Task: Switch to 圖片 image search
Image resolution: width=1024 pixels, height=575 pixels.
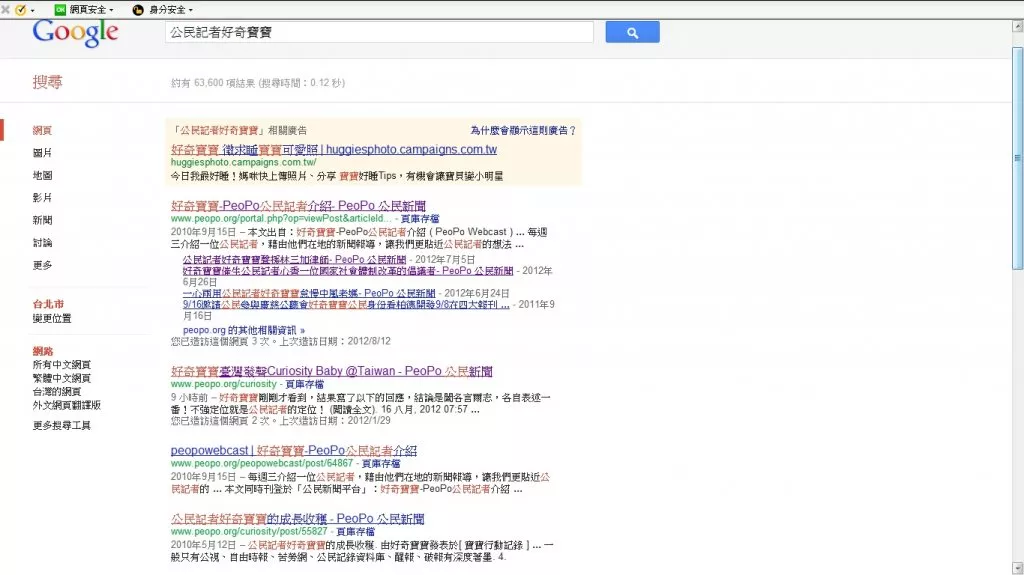Action: coord(42,153)
